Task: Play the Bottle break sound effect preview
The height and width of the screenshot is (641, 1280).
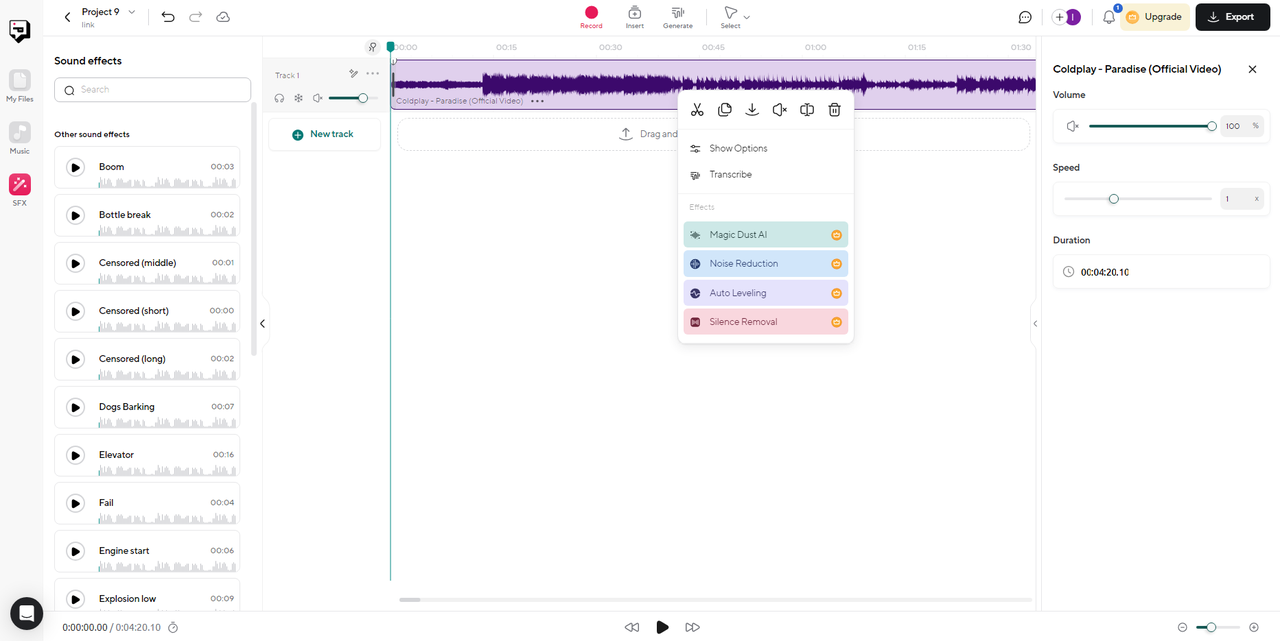Action: pyautogui.click(x=75, y=215)
